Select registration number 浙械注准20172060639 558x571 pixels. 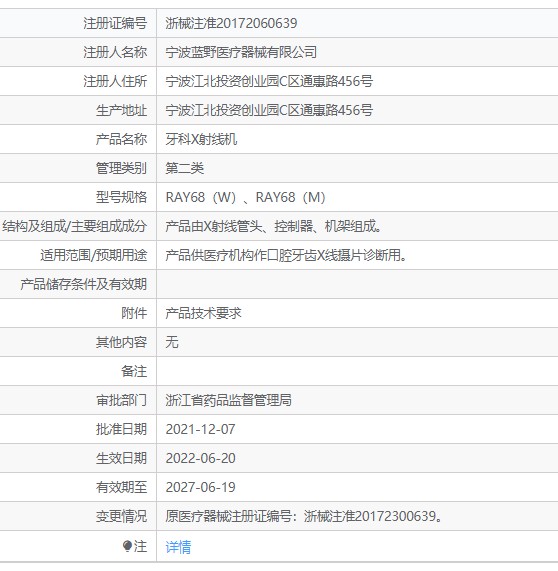pos(231,23)
